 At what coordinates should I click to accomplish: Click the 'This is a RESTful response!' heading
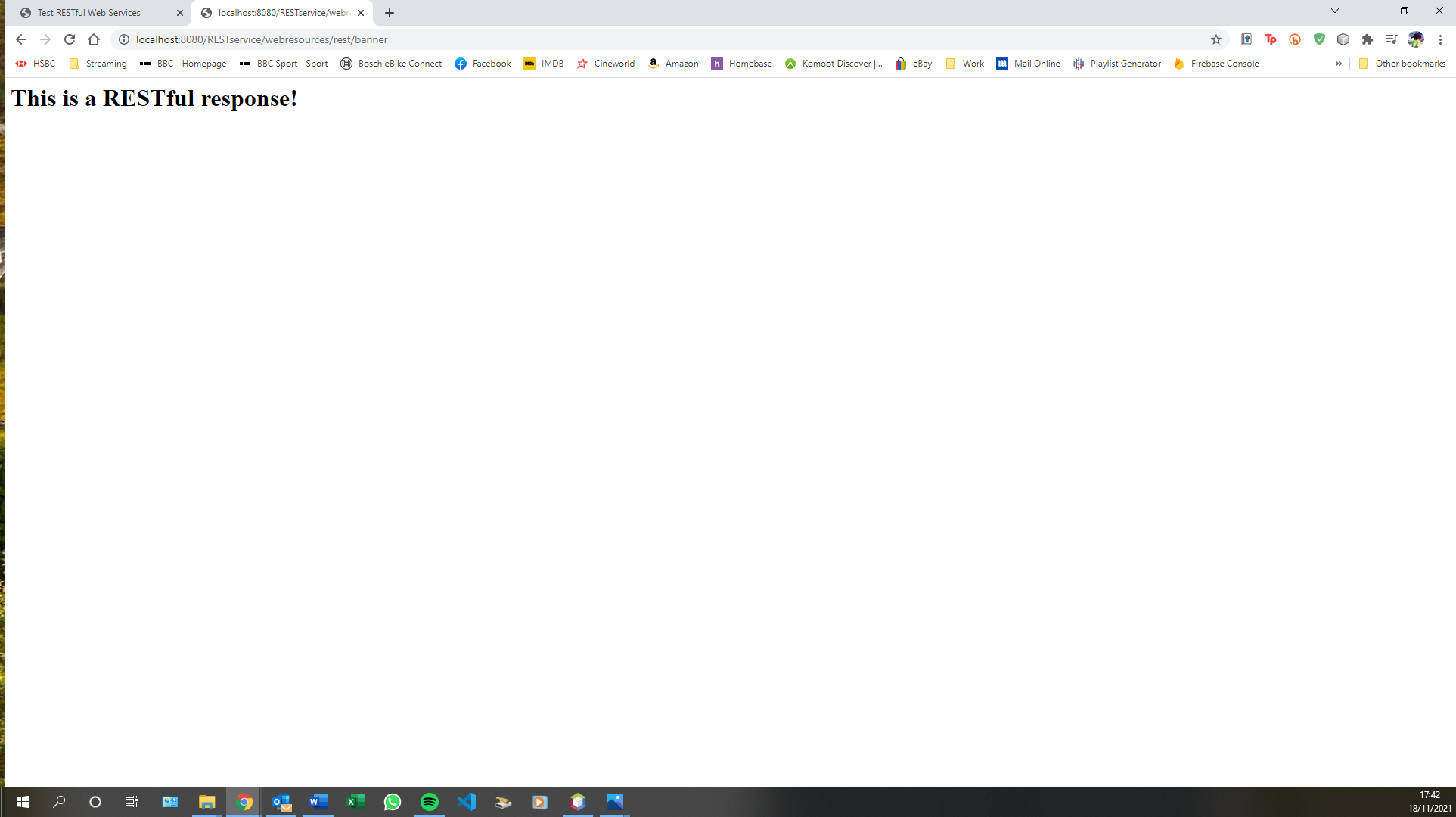tap(154, 98)
